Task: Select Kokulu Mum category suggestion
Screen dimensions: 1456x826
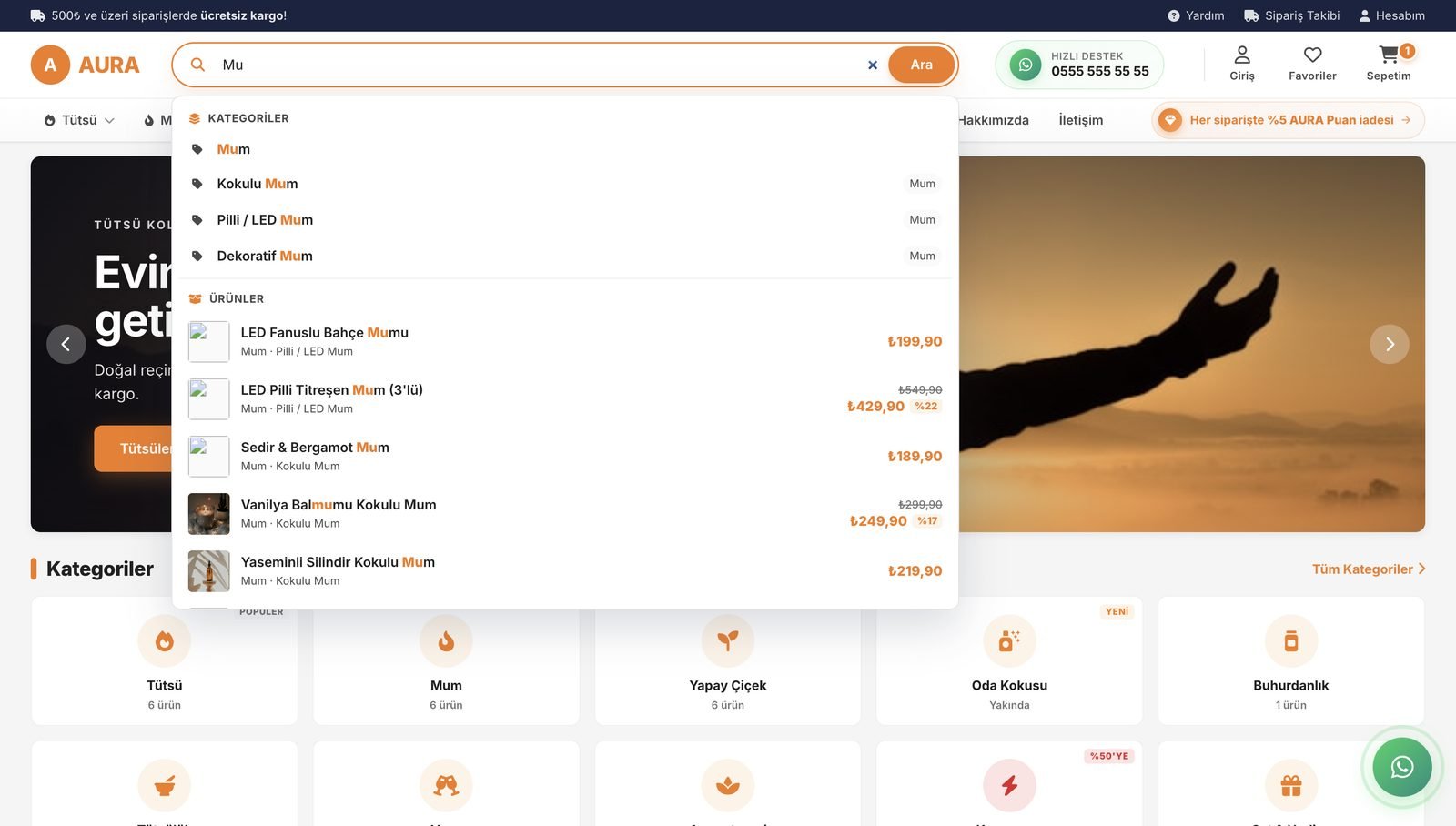Action: tap(565, 184)
